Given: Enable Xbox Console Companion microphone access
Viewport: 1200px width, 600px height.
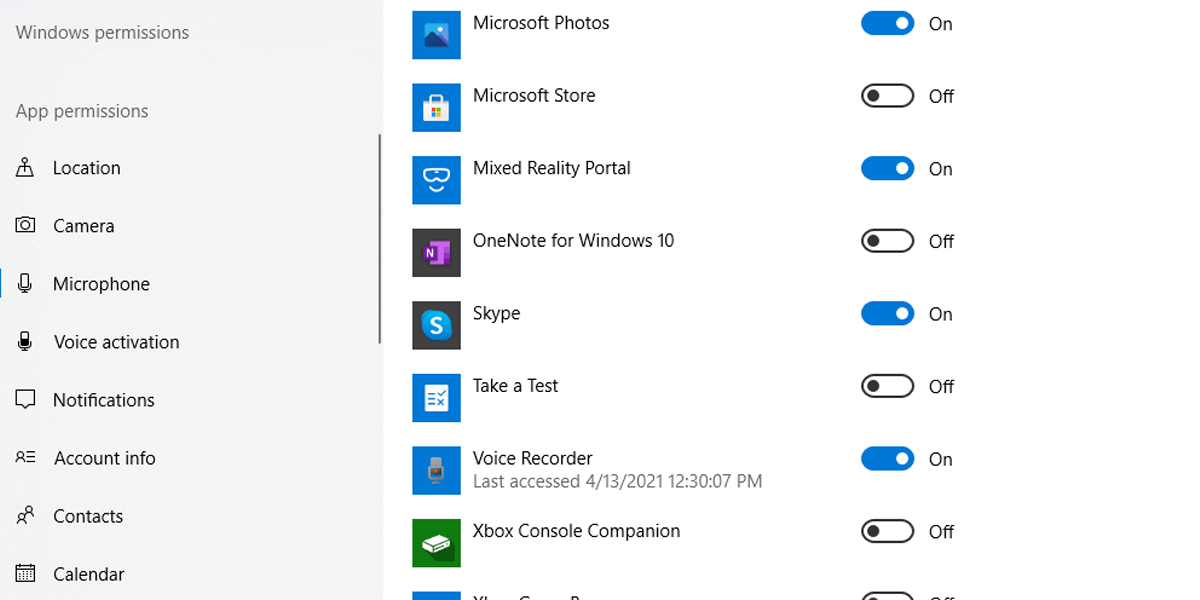Looking at the screenshot, I should tap(886, 531).
